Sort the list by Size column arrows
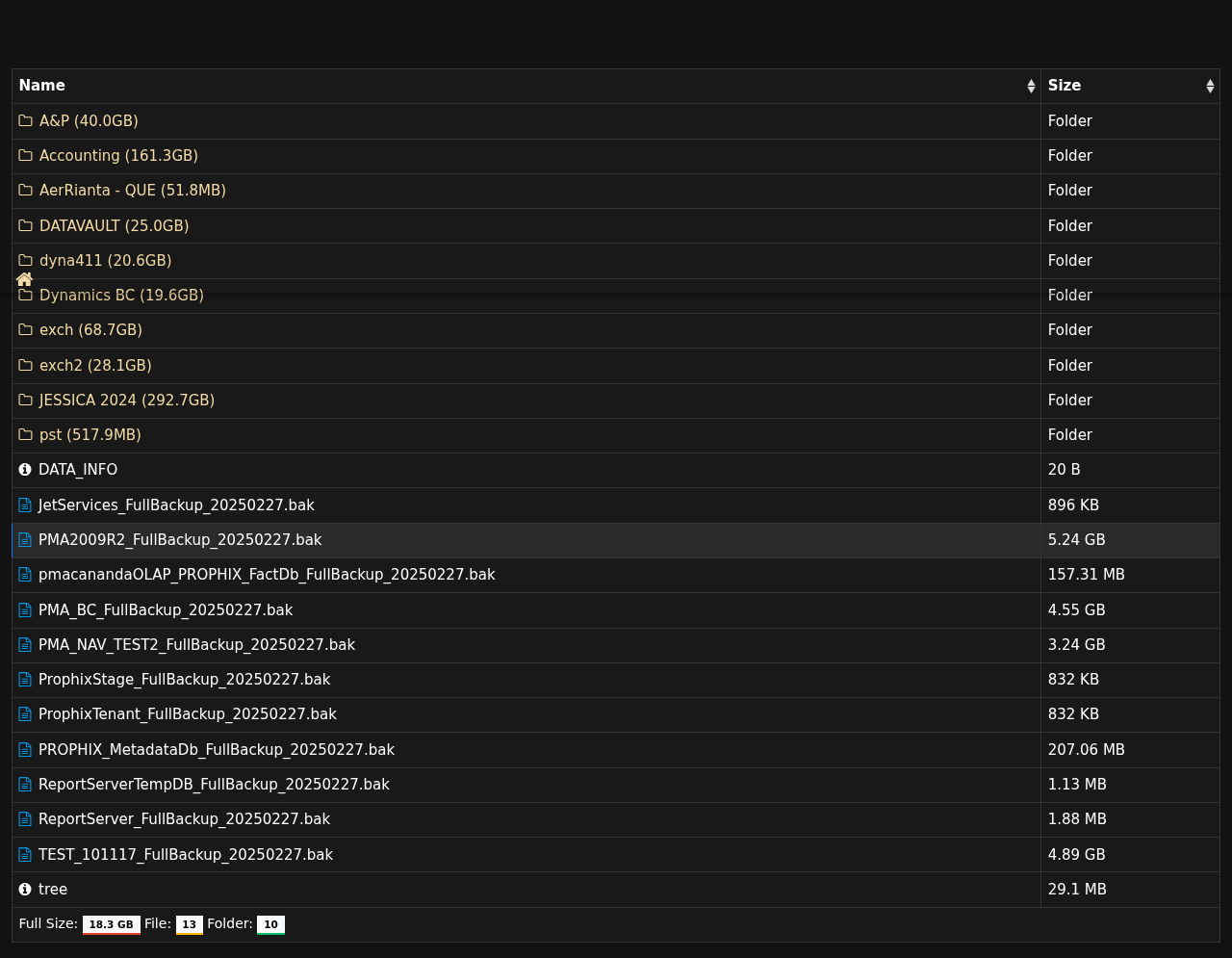 (x=1210, y=86)
